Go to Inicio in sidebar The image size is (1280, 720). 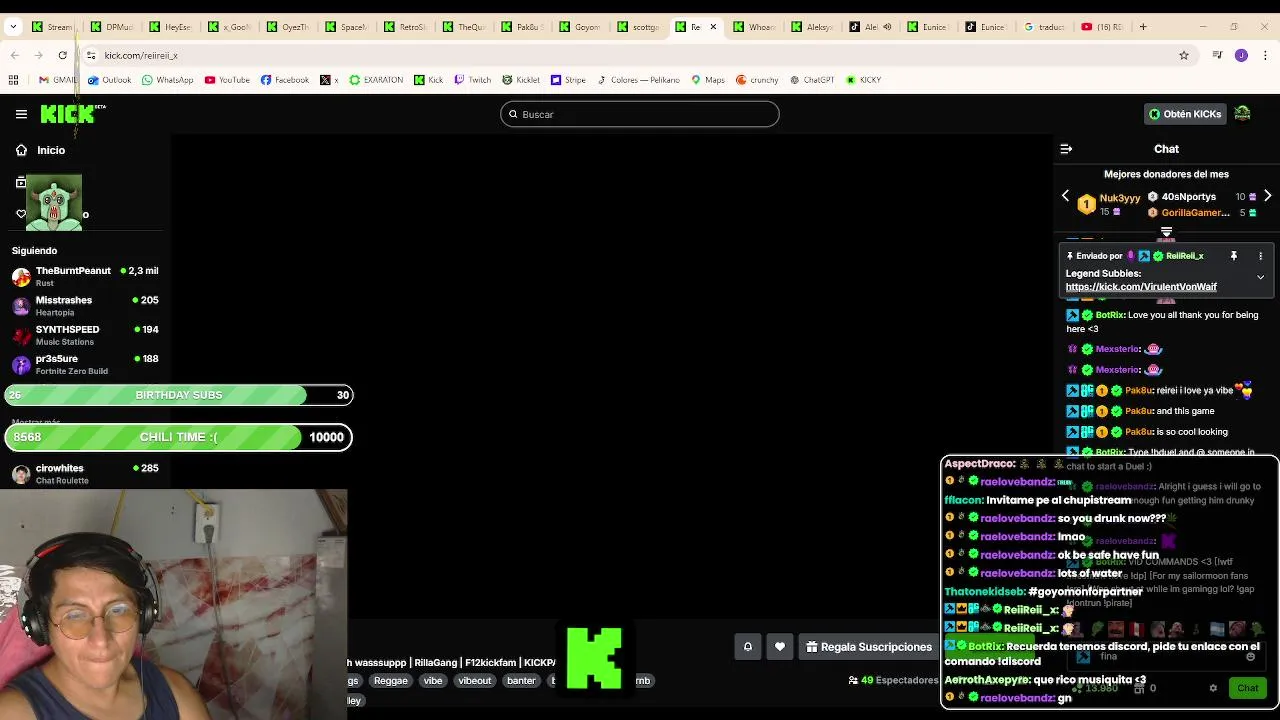coord(40,150)
